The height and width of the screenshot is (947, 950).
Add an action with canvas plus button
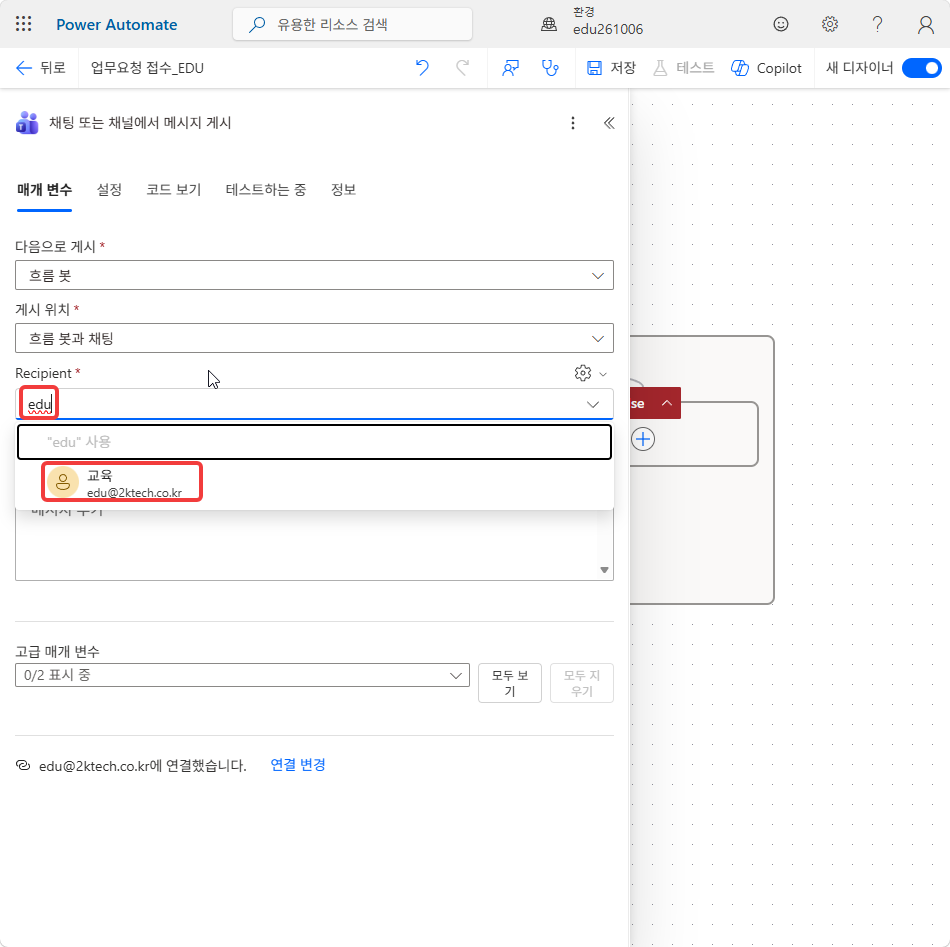pos(643,439)
